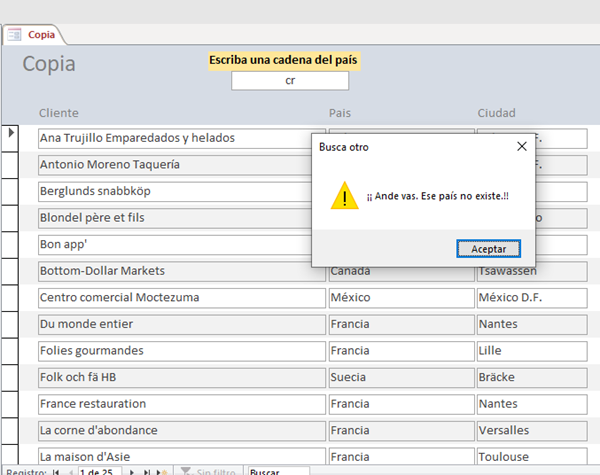Click the 'México D.F.' city of Centro comercial
The height and width of the screenshot is (475, 600).
point(532,298)
